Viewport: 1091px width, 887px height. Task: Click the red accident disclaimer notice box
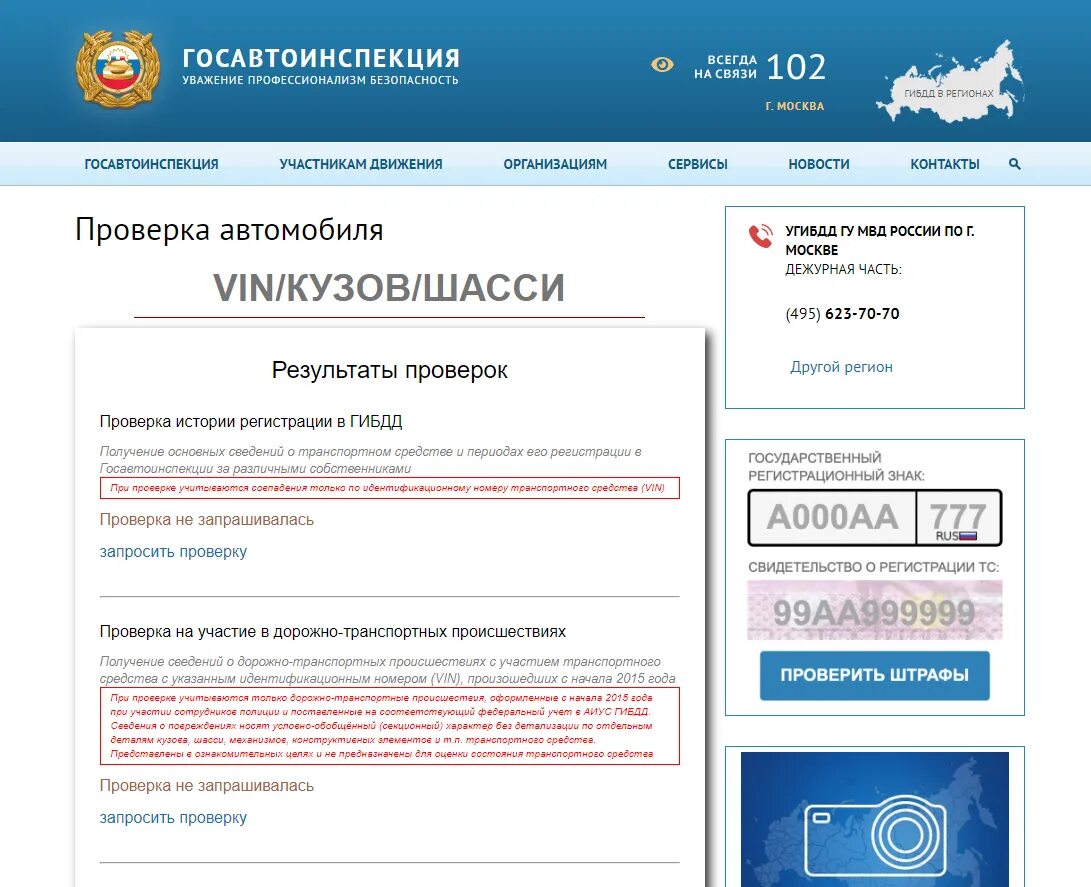[x=390, y=726]
